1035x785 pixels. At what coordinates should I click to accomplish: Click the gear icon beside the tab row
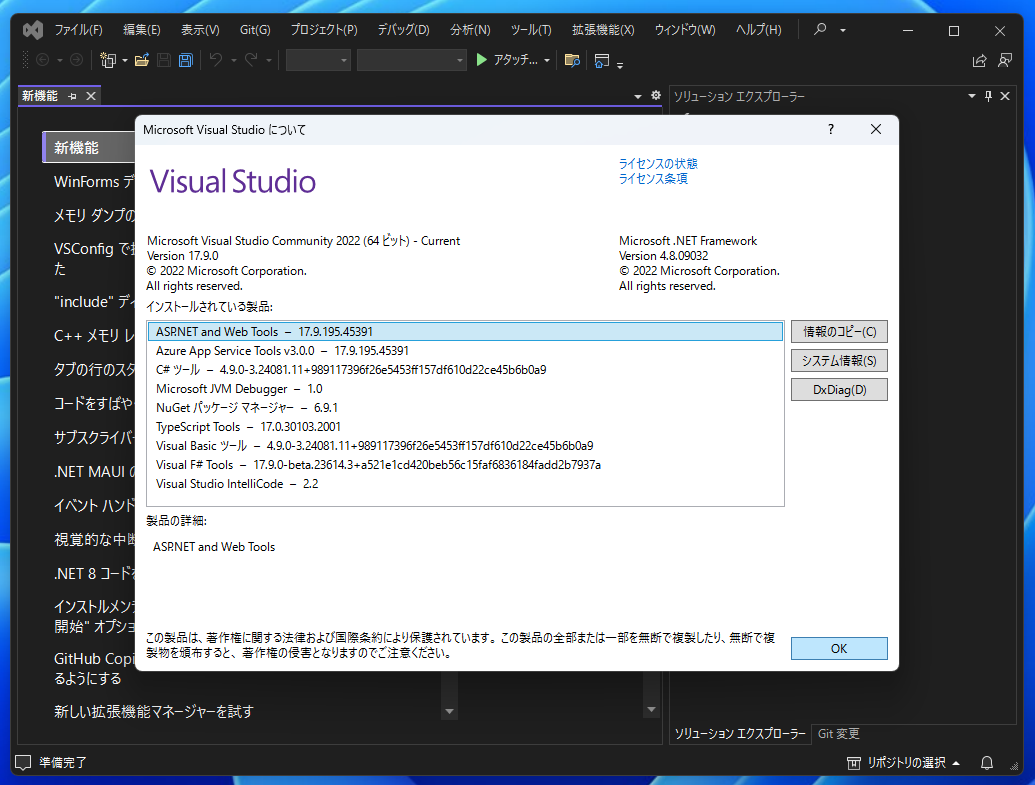[656, 93]
